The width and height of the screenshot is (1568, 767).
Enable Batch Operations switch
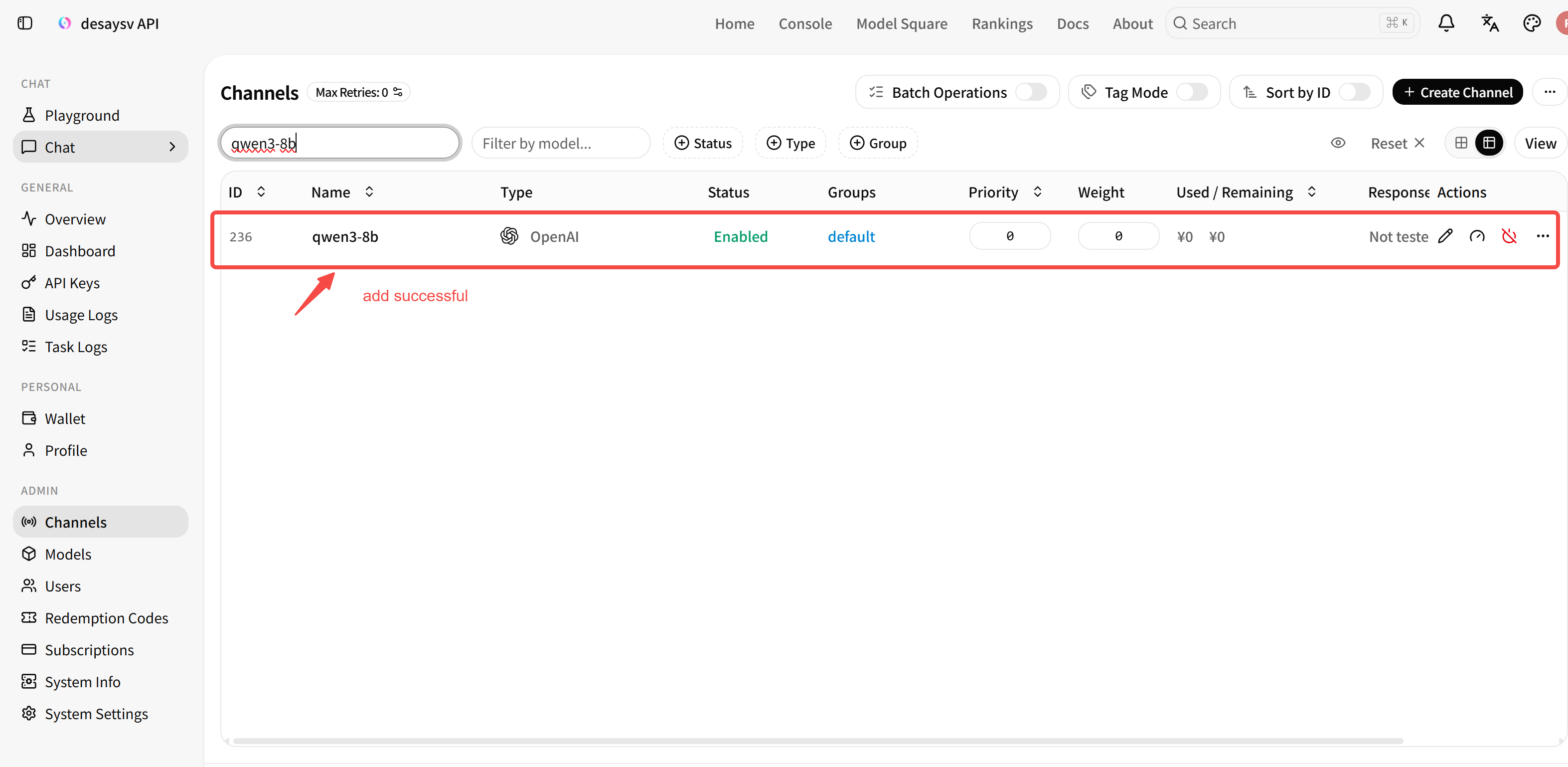pyautogui.click(x=1031, y=92)
